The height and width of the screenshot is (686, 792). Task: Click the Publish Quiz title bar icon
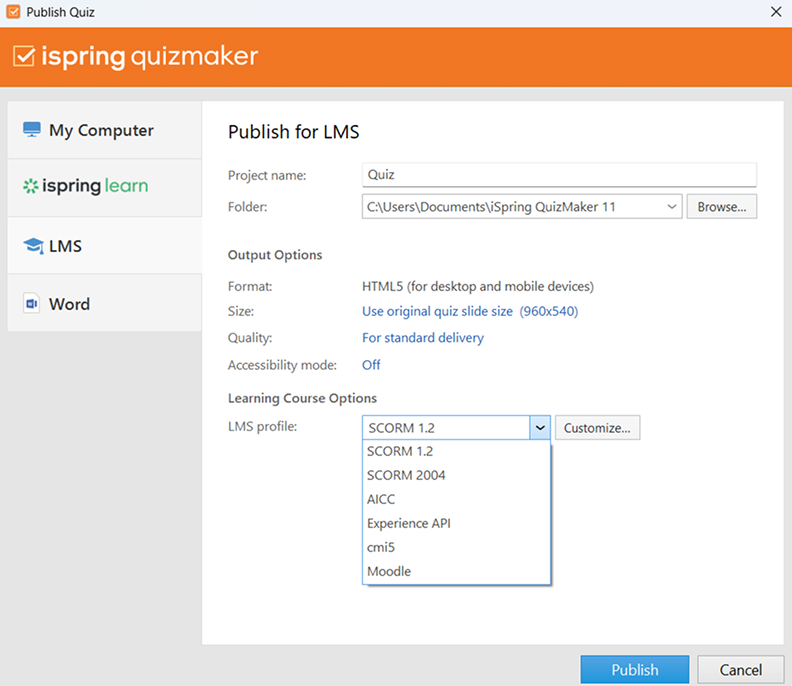13,12
